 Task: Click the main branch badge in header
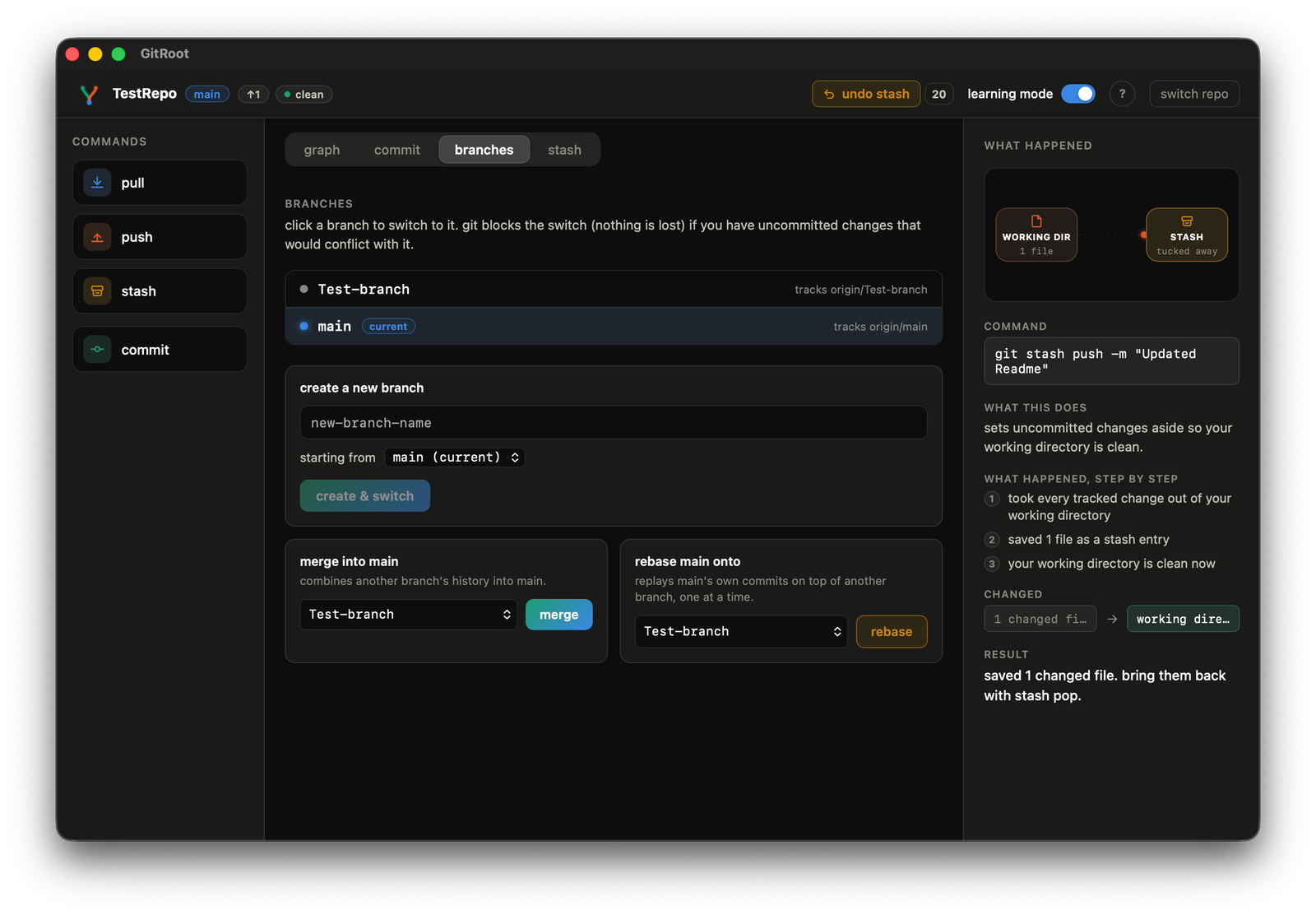tap(207, 95)
